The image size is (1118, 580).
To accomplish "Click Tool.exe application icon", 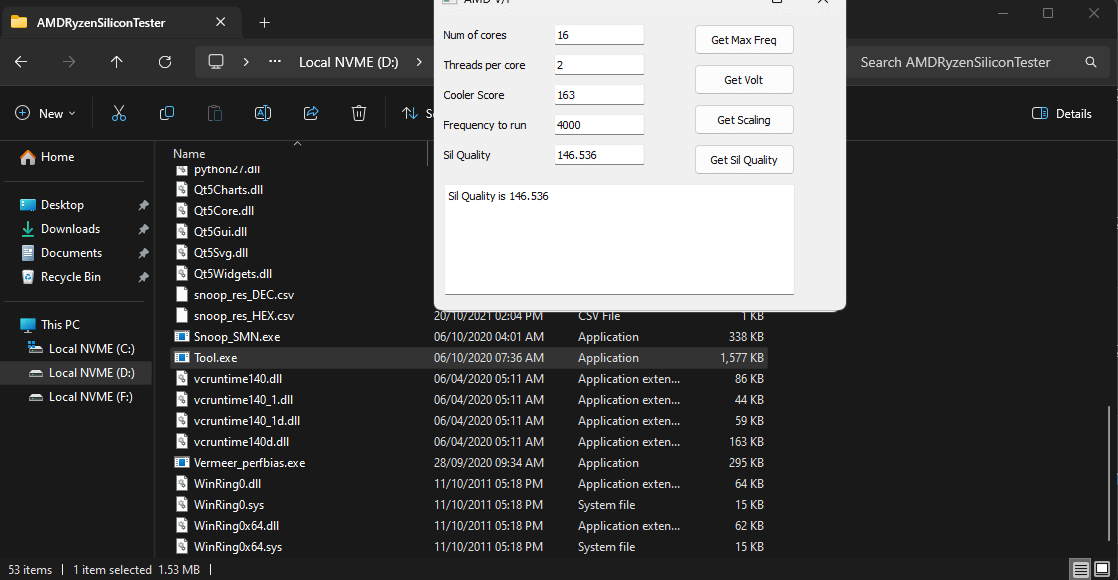I will 182,357.
